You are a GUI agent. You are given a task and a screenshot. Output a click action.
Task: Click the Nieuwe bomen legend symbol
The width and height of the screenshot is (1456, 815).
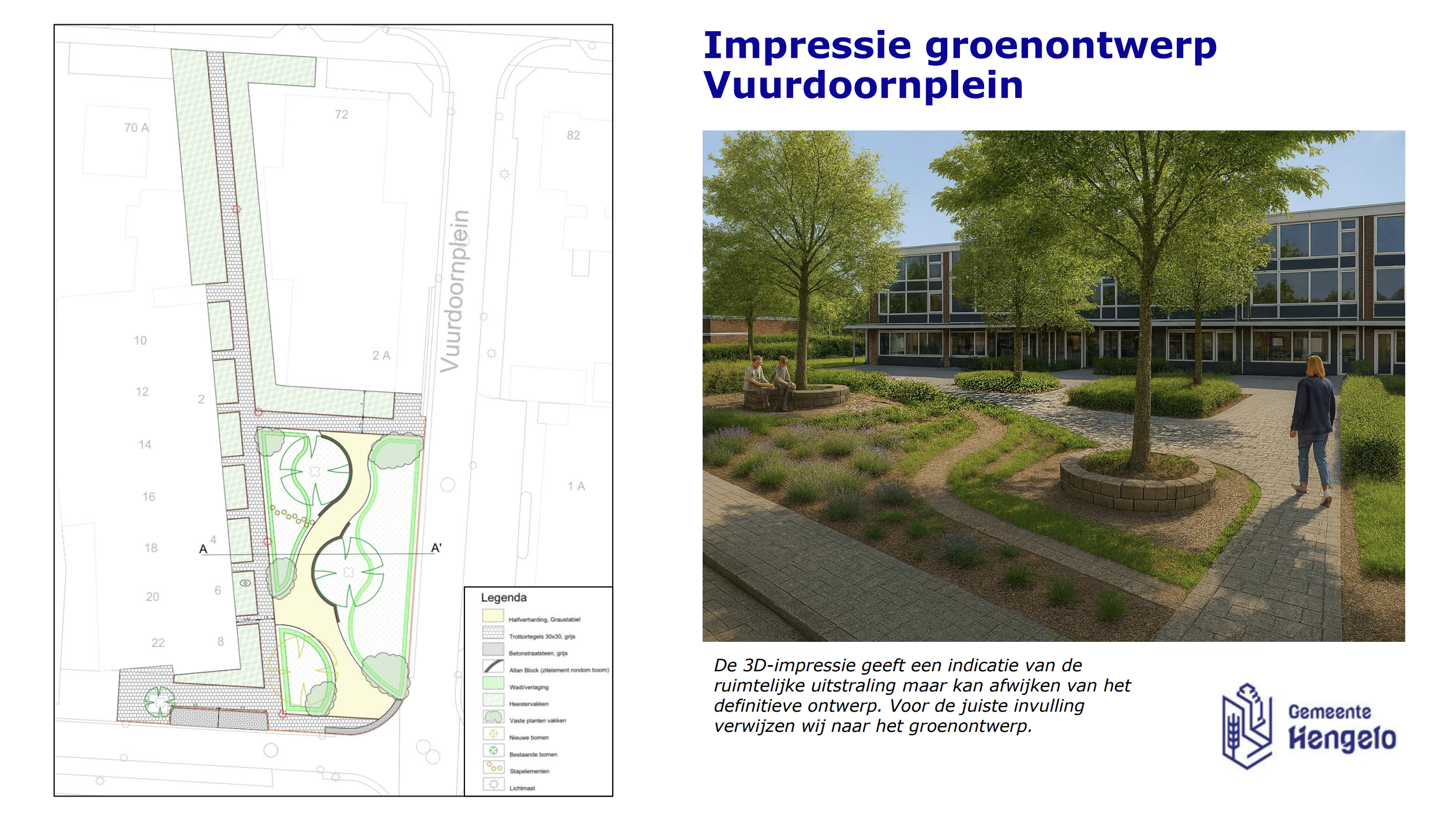pyautogui.click(x=493, y=734)
